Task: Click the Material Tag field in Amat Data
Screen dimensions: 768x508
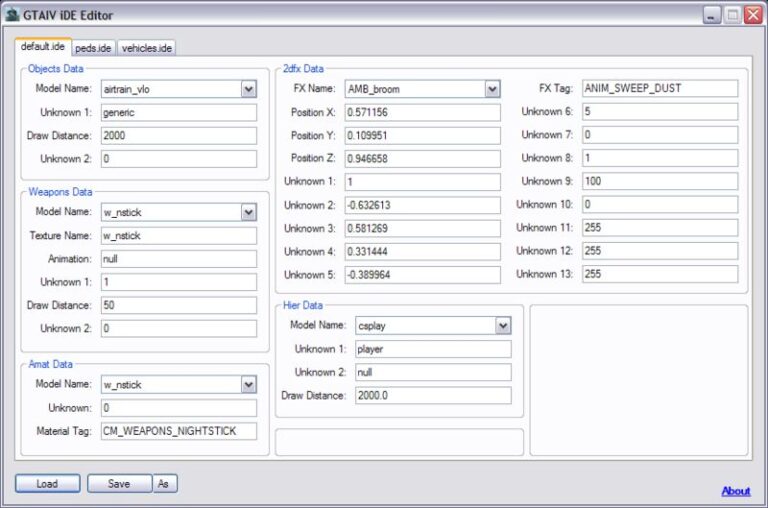Action: [178, 431]
